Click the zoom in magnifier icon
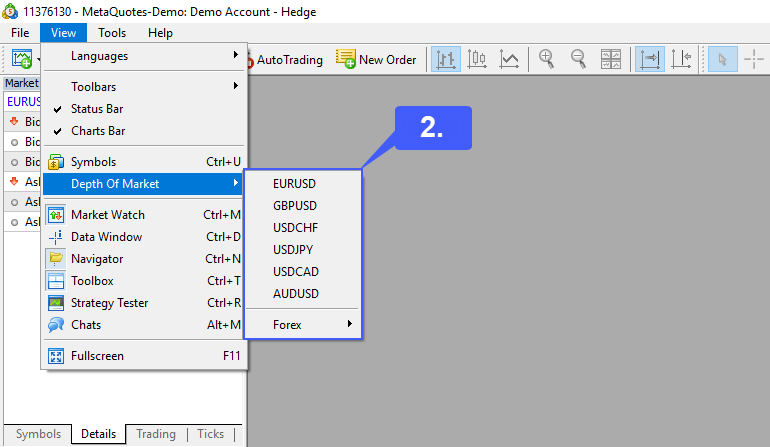The image size is (770, 447). pos(547,59)
